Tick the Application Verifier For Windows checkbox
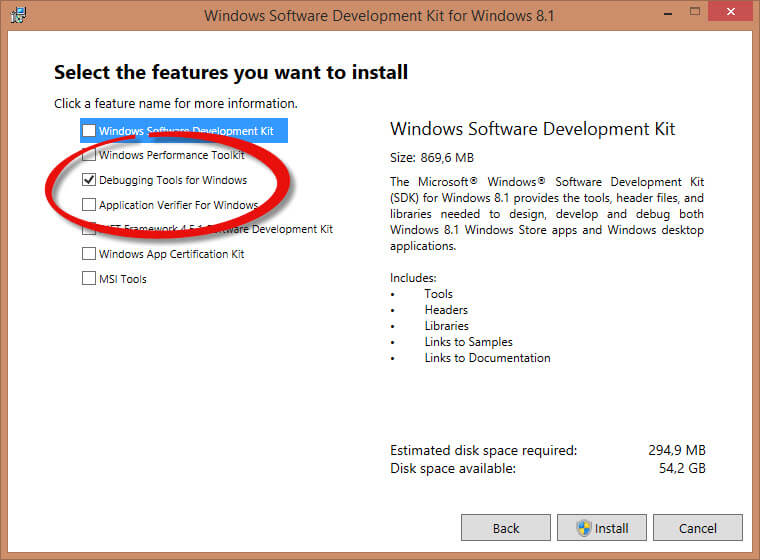This screenshot has width=760, height=560. pyautogui.click(x=89, y=205)
